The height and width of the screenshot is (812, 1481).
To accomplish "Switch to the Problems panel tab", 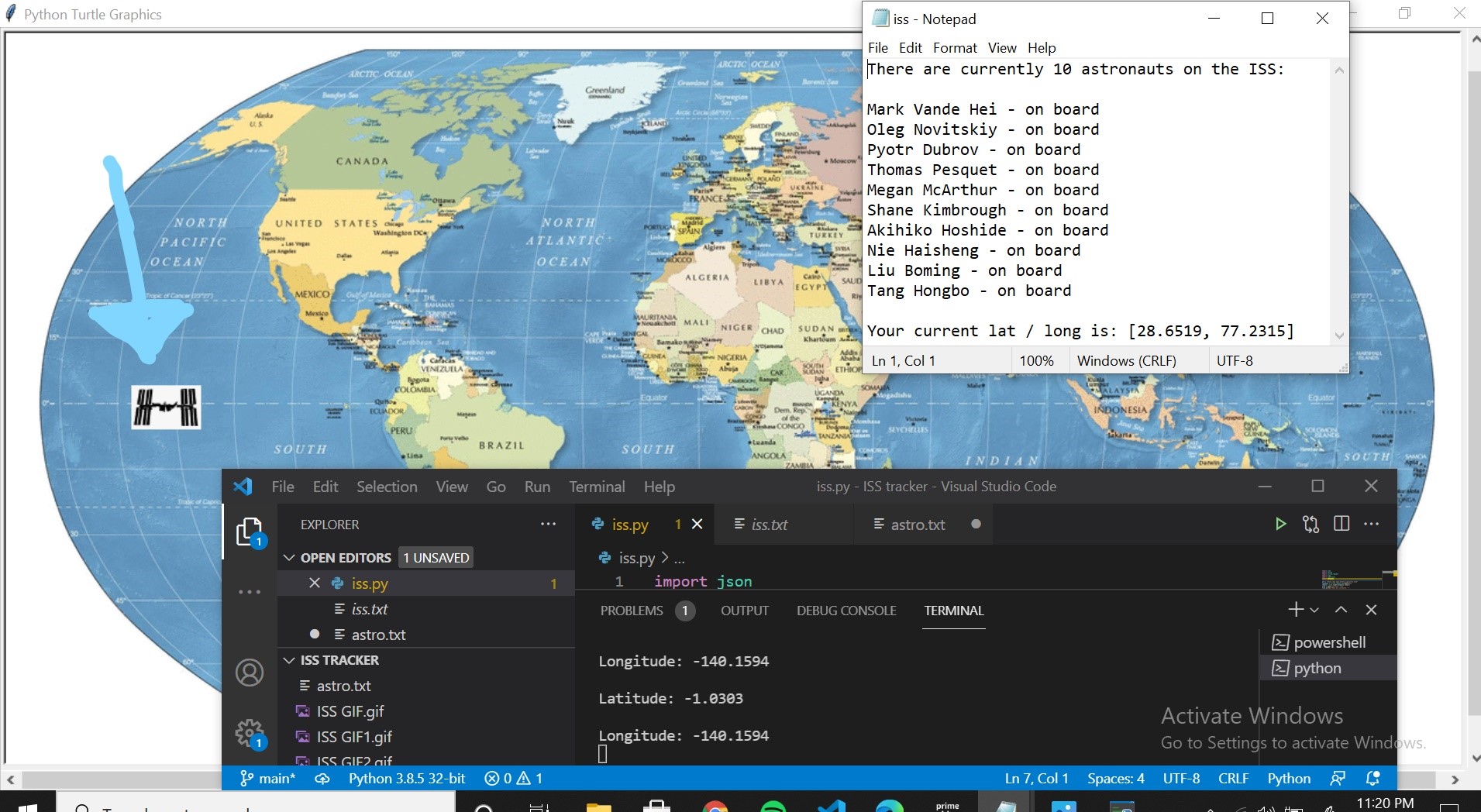I will (646, 611).
